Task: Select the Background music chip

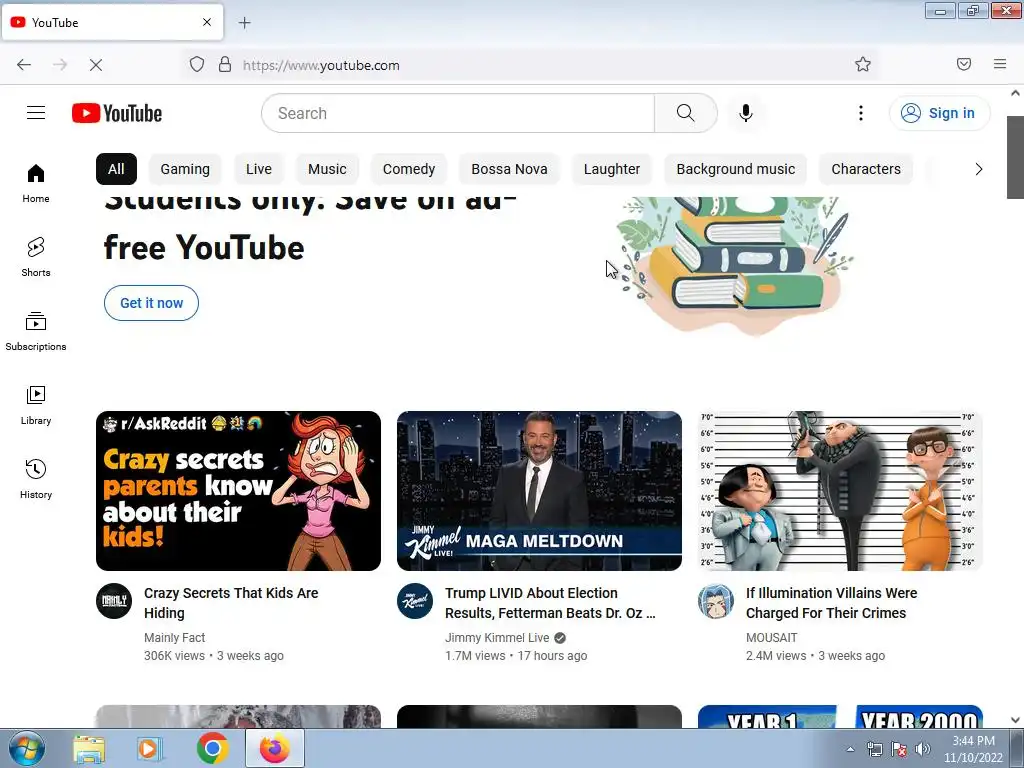Action: click(x=735, y=169)
